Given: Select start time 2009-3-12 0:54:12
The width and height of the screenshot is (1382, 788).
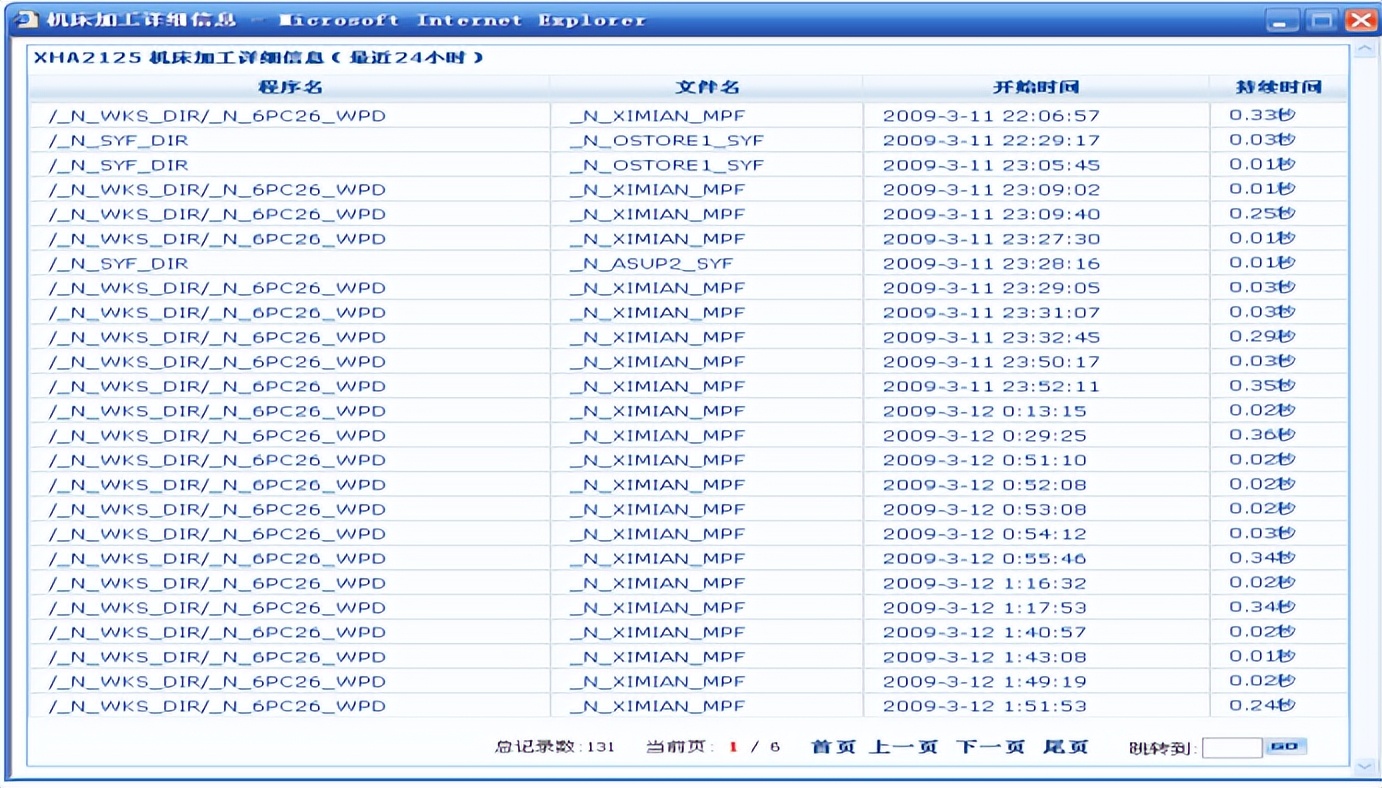Looking at the screenshot, I should click(x=984, y=534).
